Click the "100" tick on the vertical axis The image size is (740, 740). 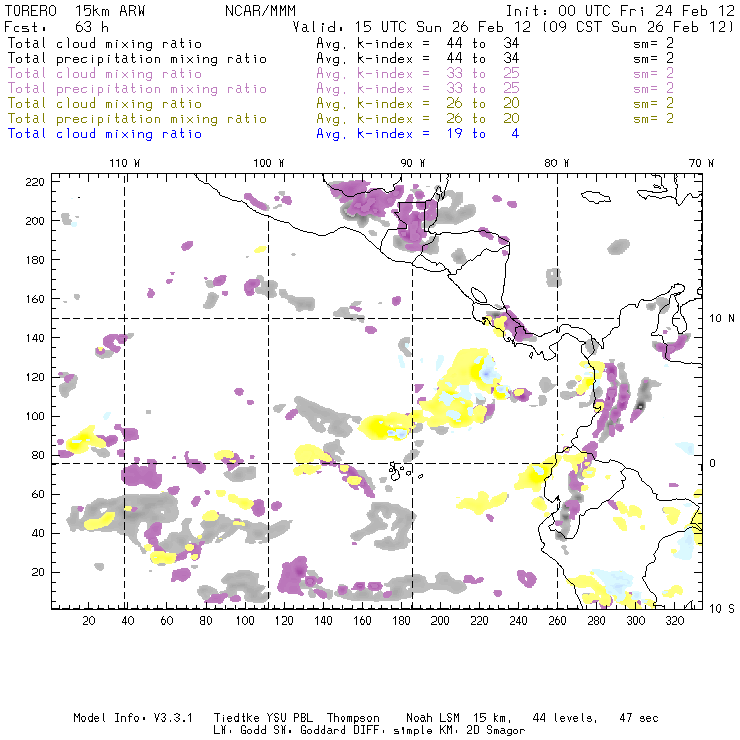pos(35,416)
